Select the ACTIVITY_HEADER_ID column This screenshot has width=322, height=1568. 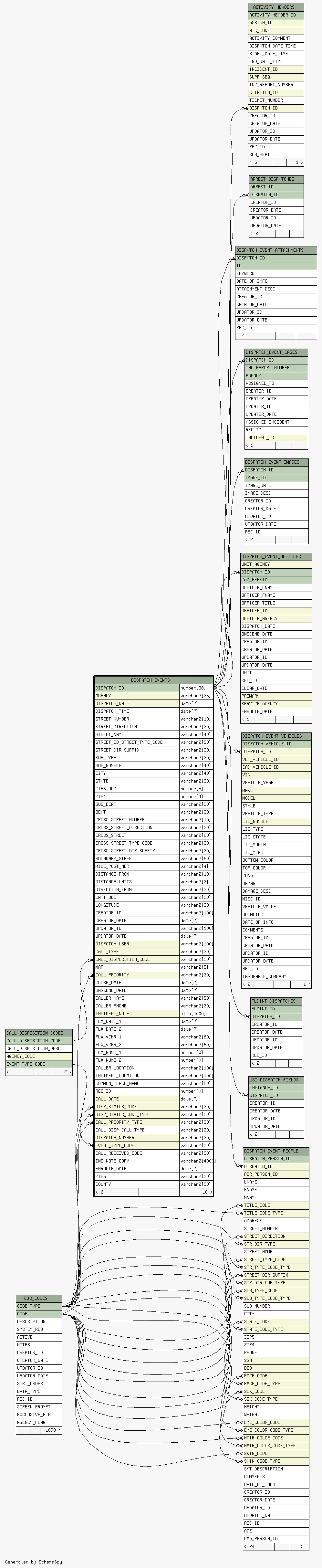[x=276, y=15]
